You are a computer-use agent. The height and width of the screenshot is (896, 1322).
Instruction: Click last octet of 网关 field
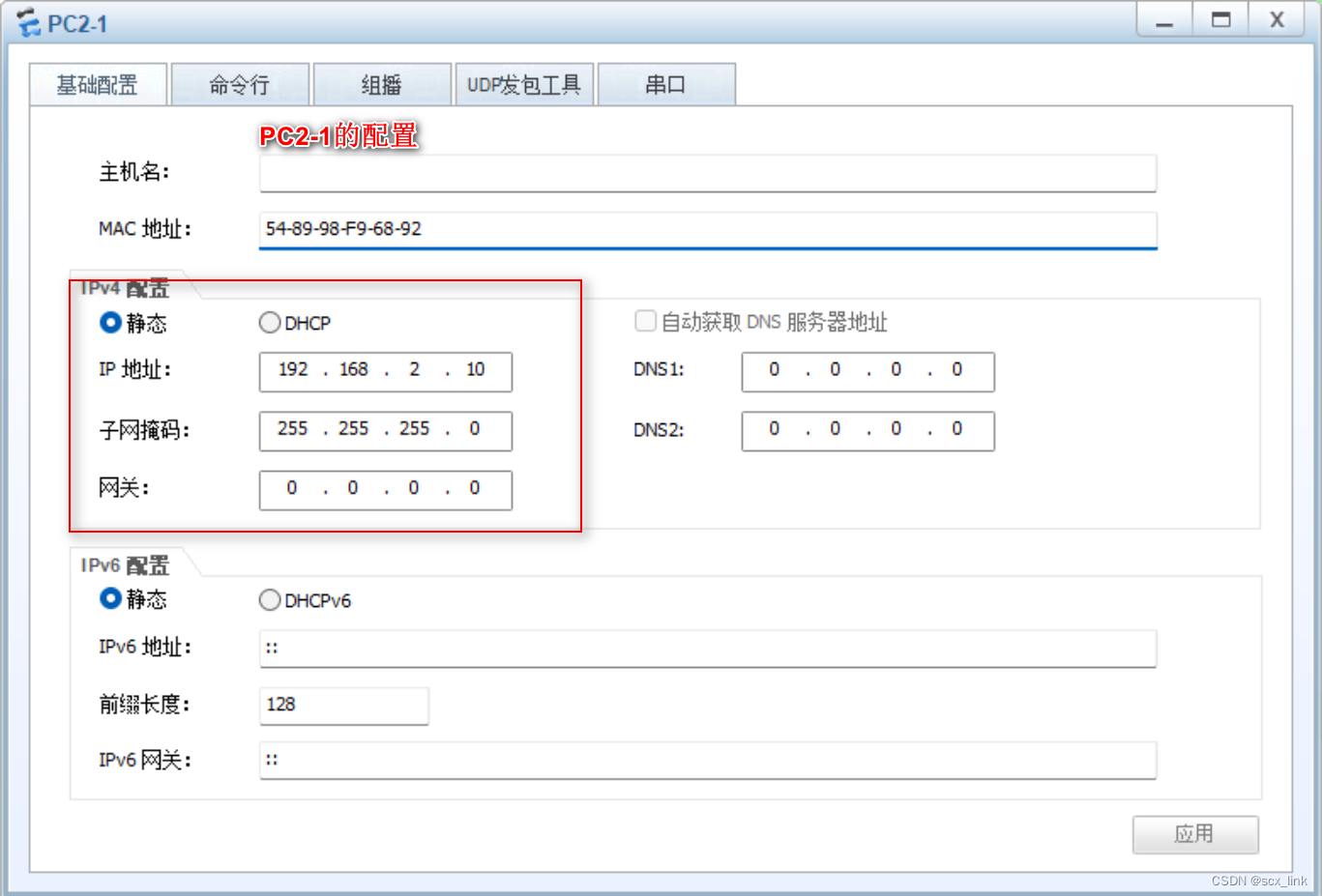point(475,489)
